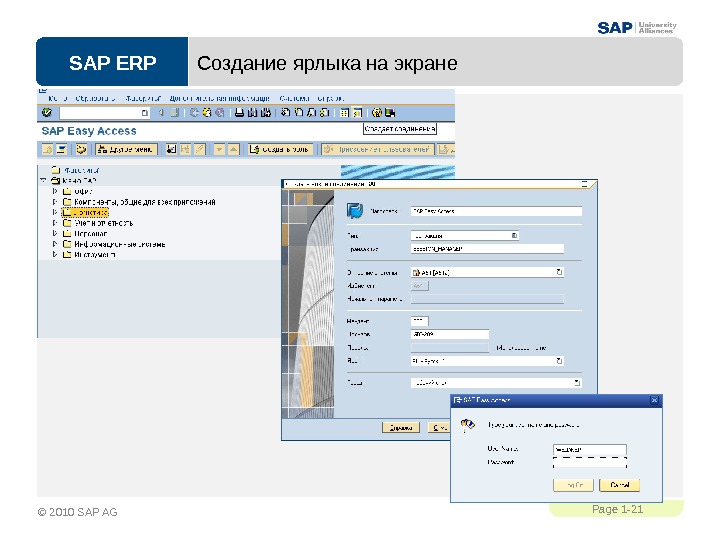Open the Фавориты menu
Screen dimensions: 720x540
(x=143, y=98)
